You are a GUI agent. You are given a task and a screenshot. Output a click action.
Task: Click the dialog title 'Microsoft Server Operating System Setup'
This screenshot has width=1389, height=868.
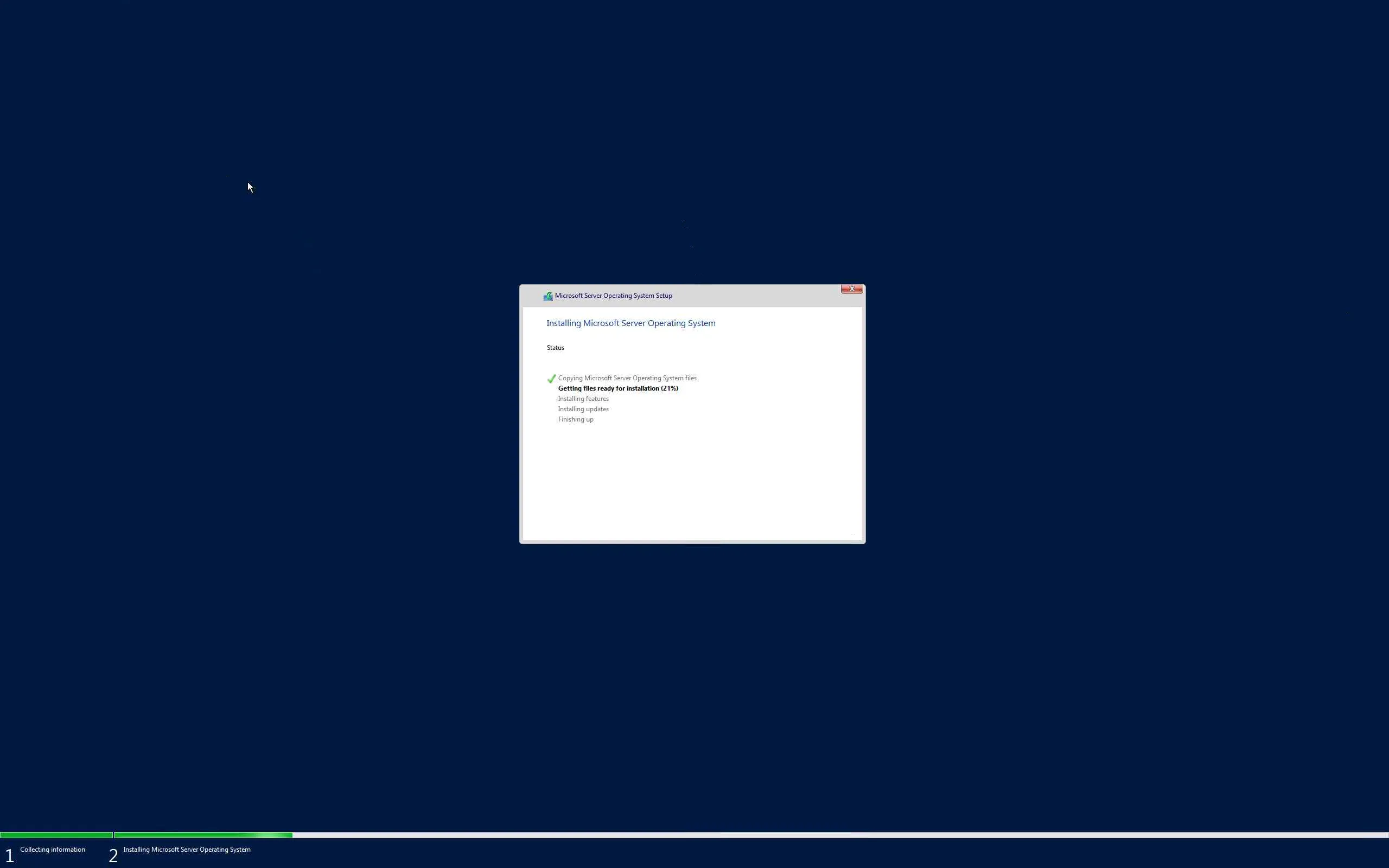[613, 296]
